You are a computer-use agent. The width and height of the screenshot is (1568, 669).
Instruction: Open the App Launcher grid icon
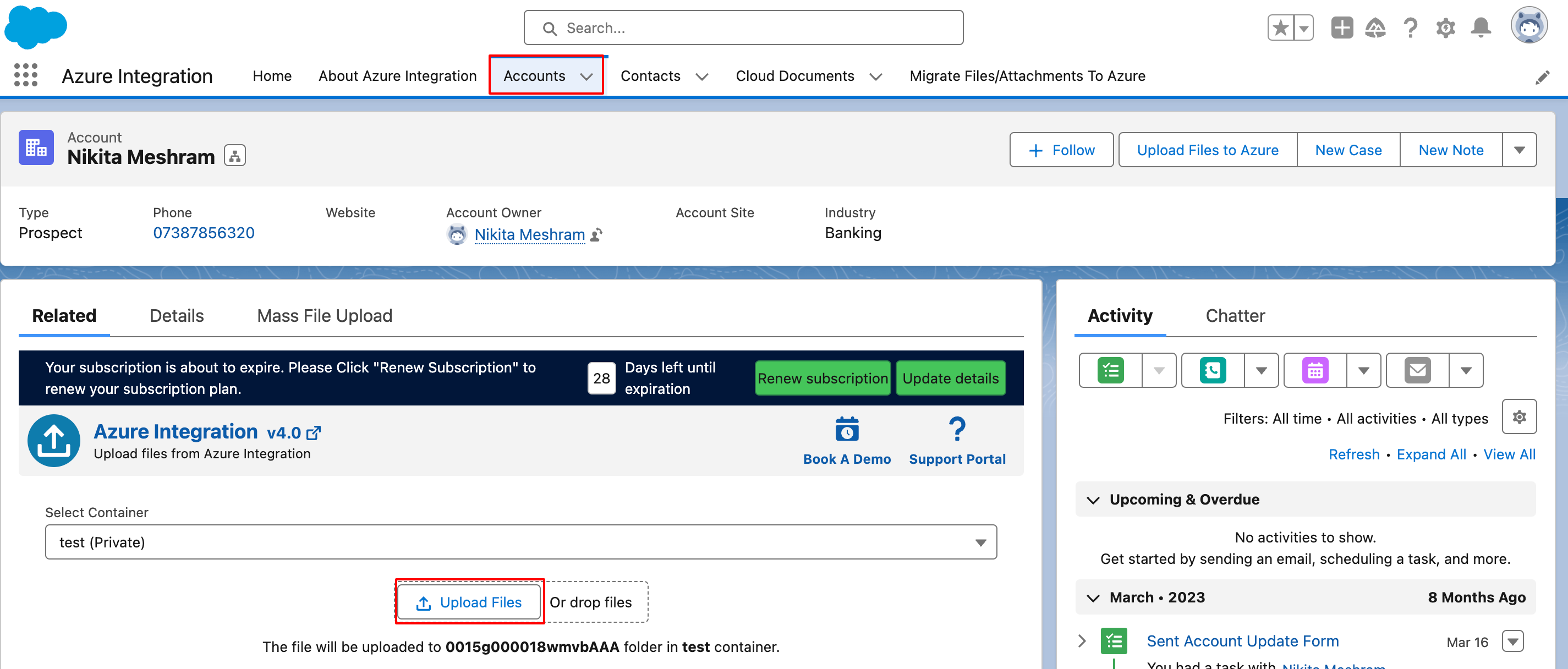tap(25, 75)
